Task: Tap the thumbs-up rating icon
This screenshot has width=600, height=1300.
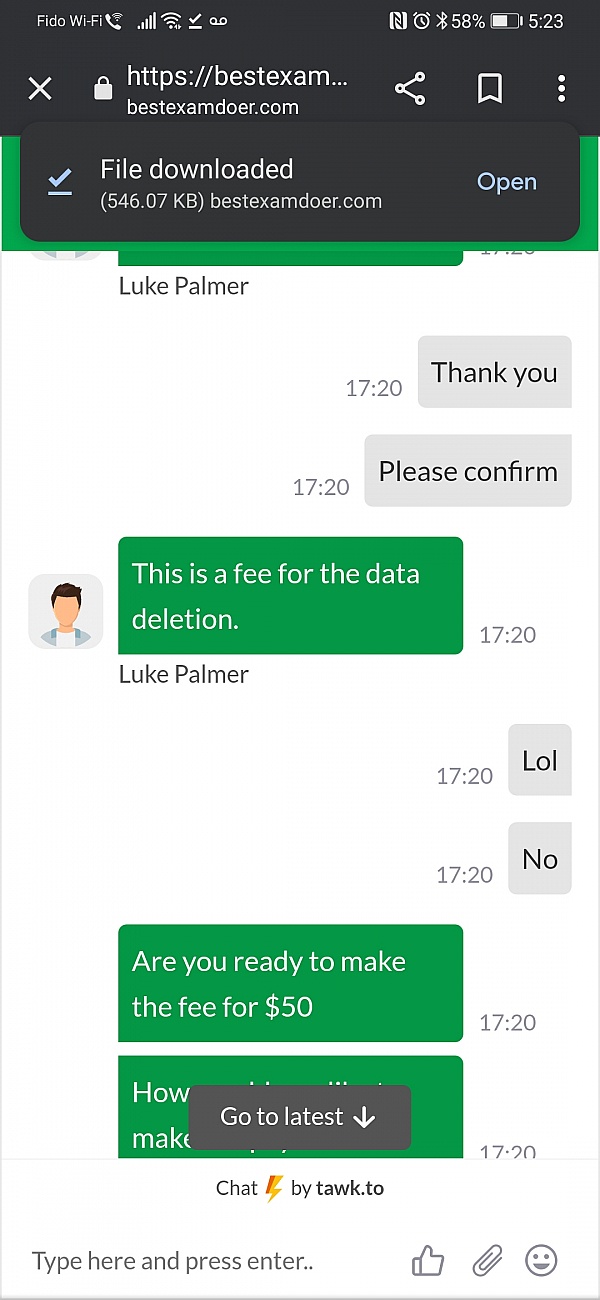Action: click(428, 1260)
